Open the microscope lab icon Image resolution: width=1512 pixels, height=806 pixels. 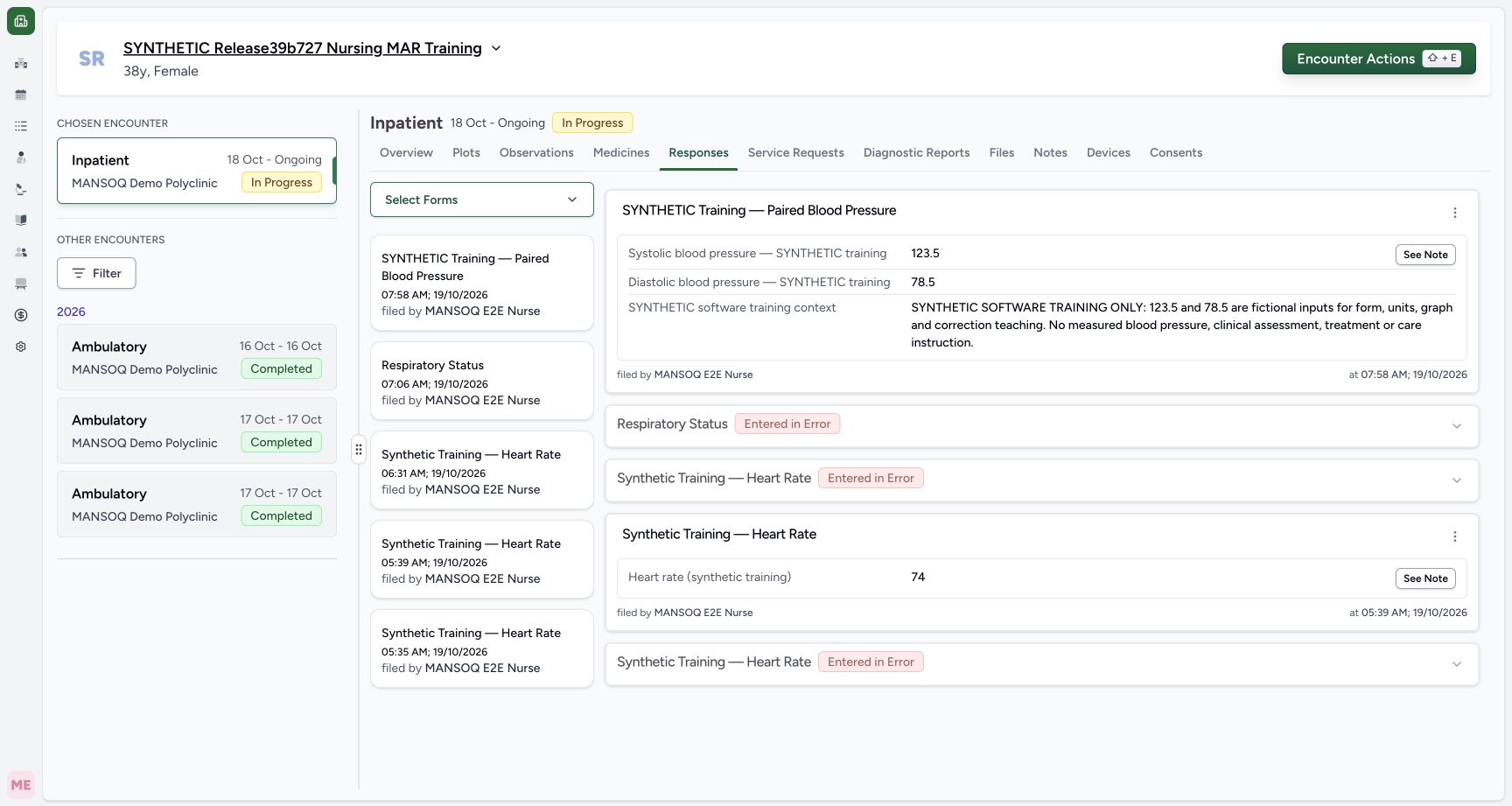pos(21,189)
